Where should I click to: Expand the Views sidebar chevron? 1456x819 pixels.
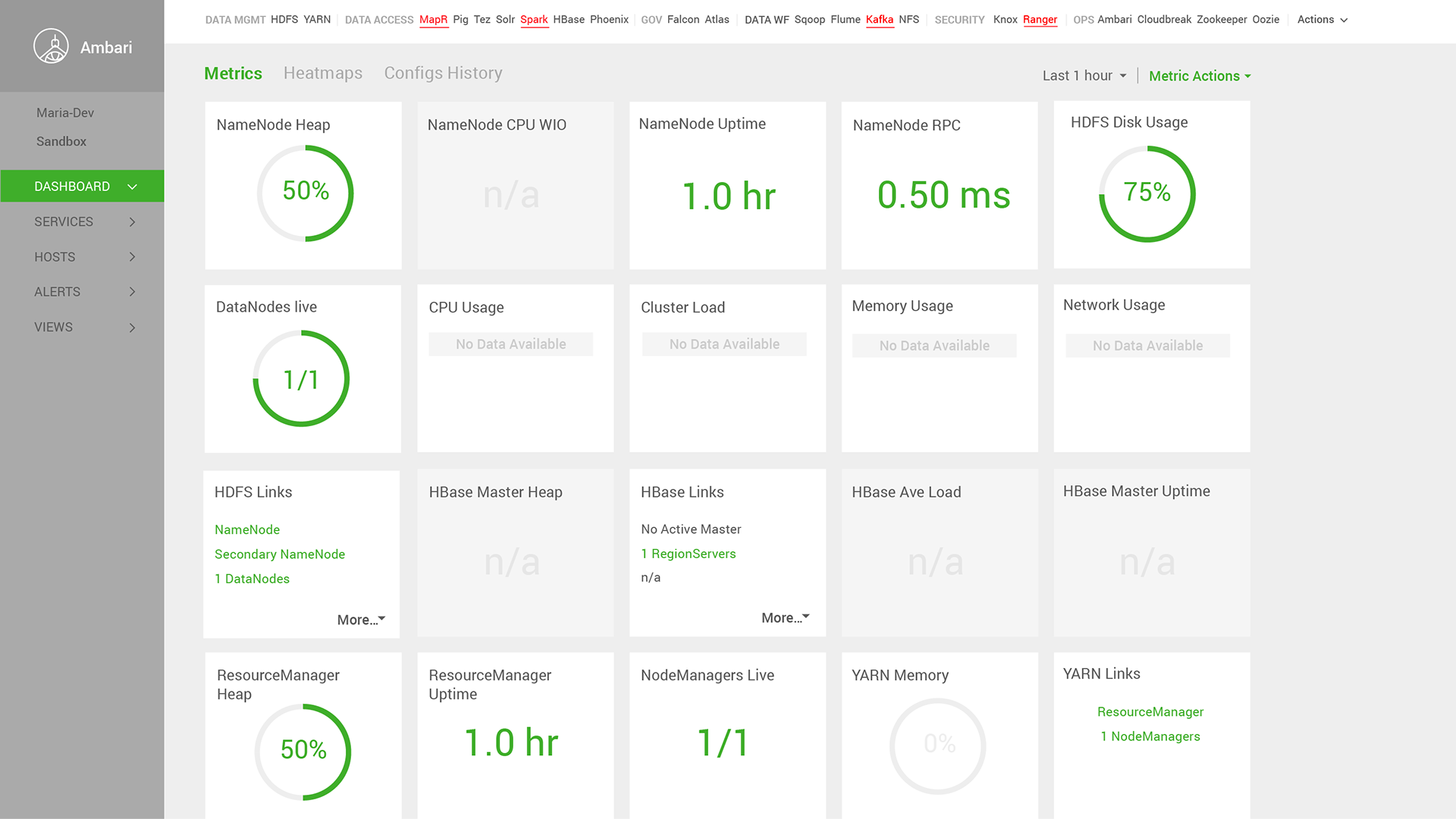132,328
